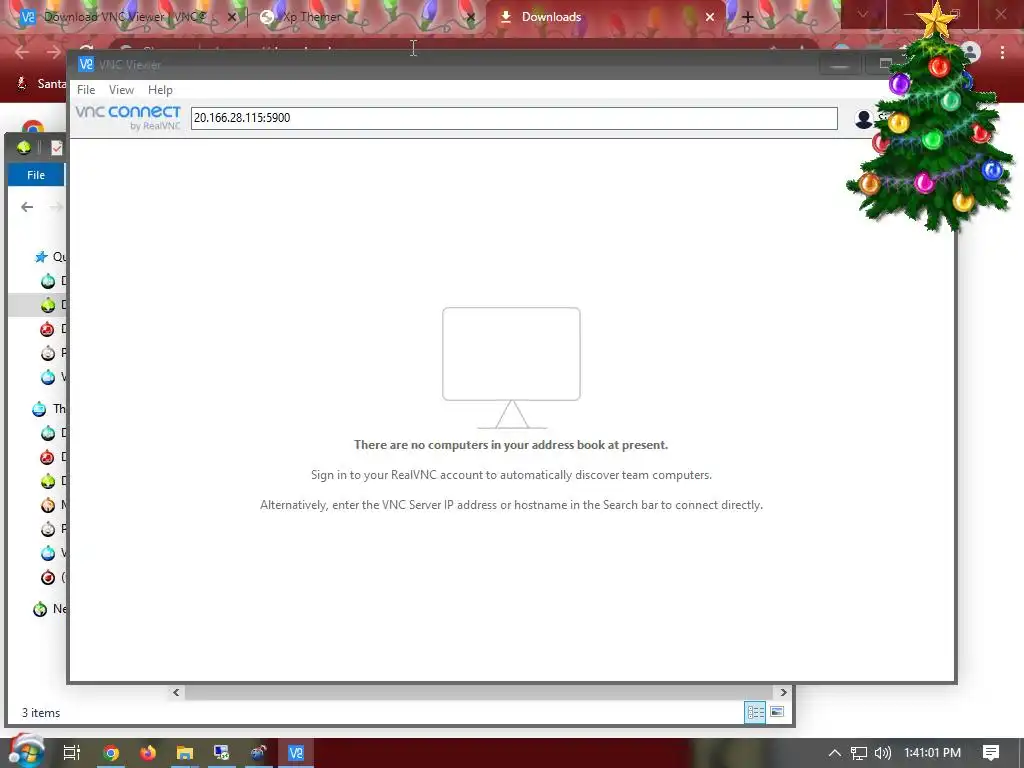Open the notification center icon
This screenshot has width=1024, height=768.
(x=991, y=753)
